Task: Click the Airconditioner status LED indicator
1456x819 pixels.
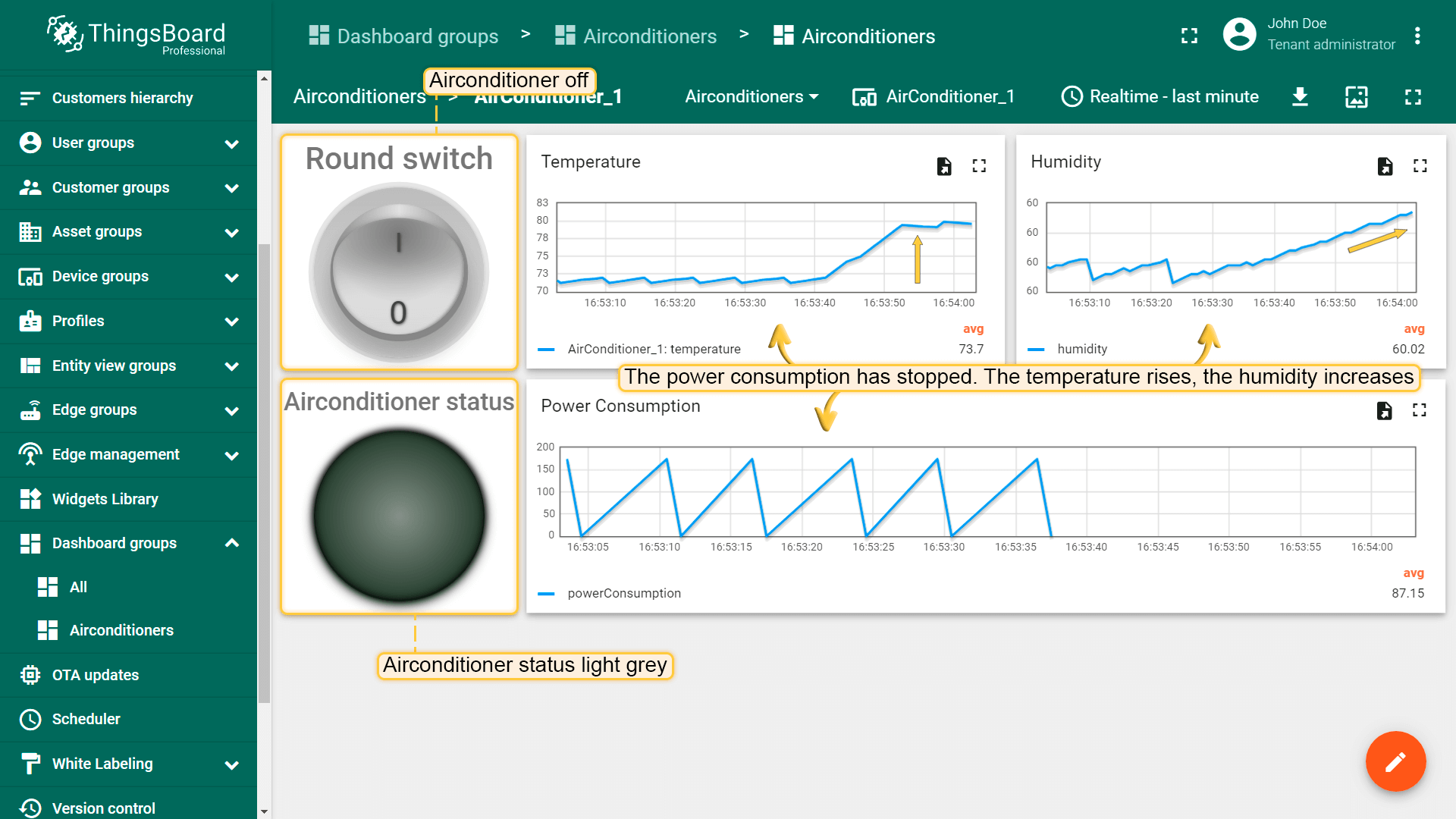Action: [x=399, y=516]
